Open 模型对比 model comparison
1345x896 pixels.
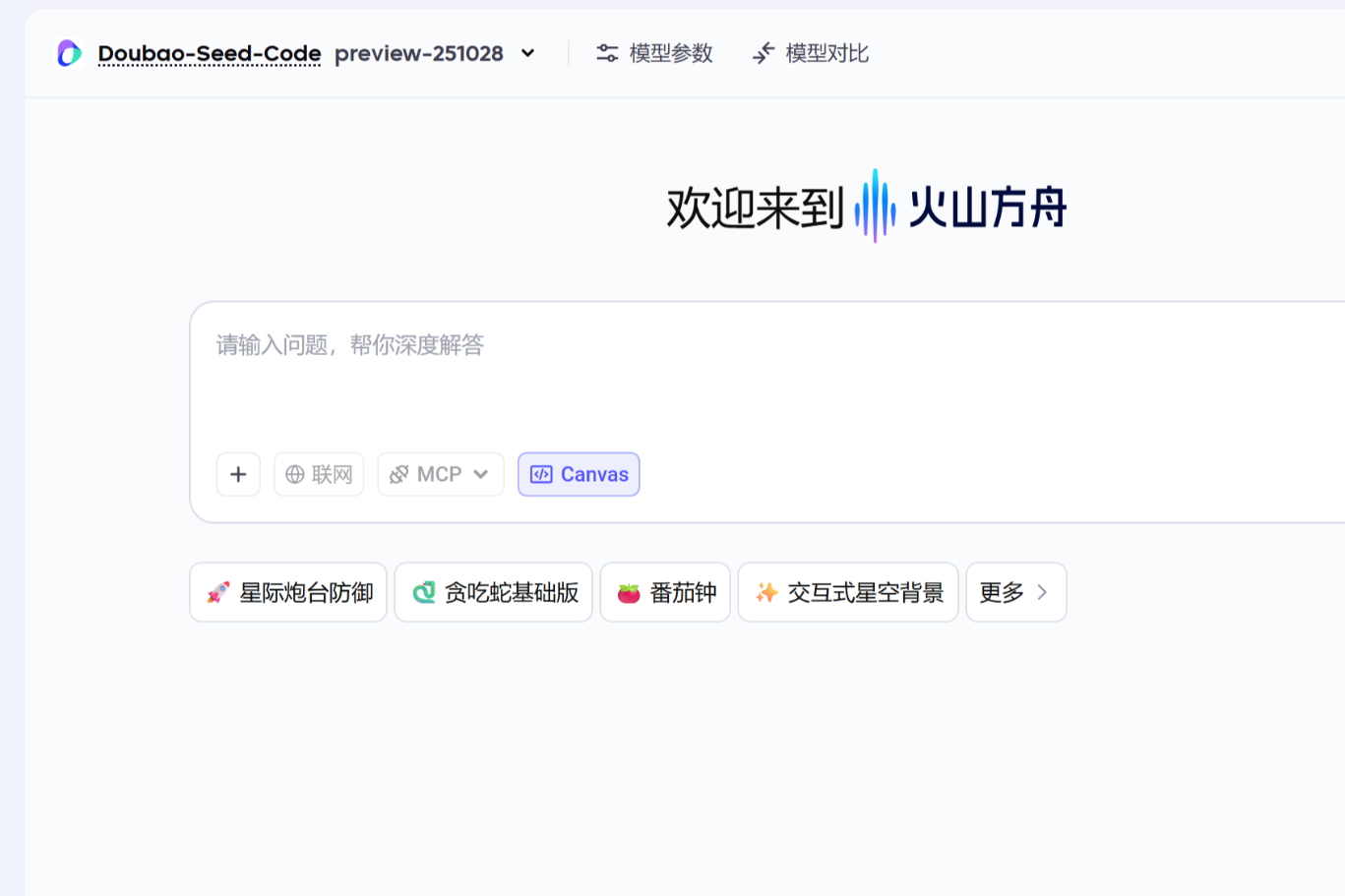811,53
